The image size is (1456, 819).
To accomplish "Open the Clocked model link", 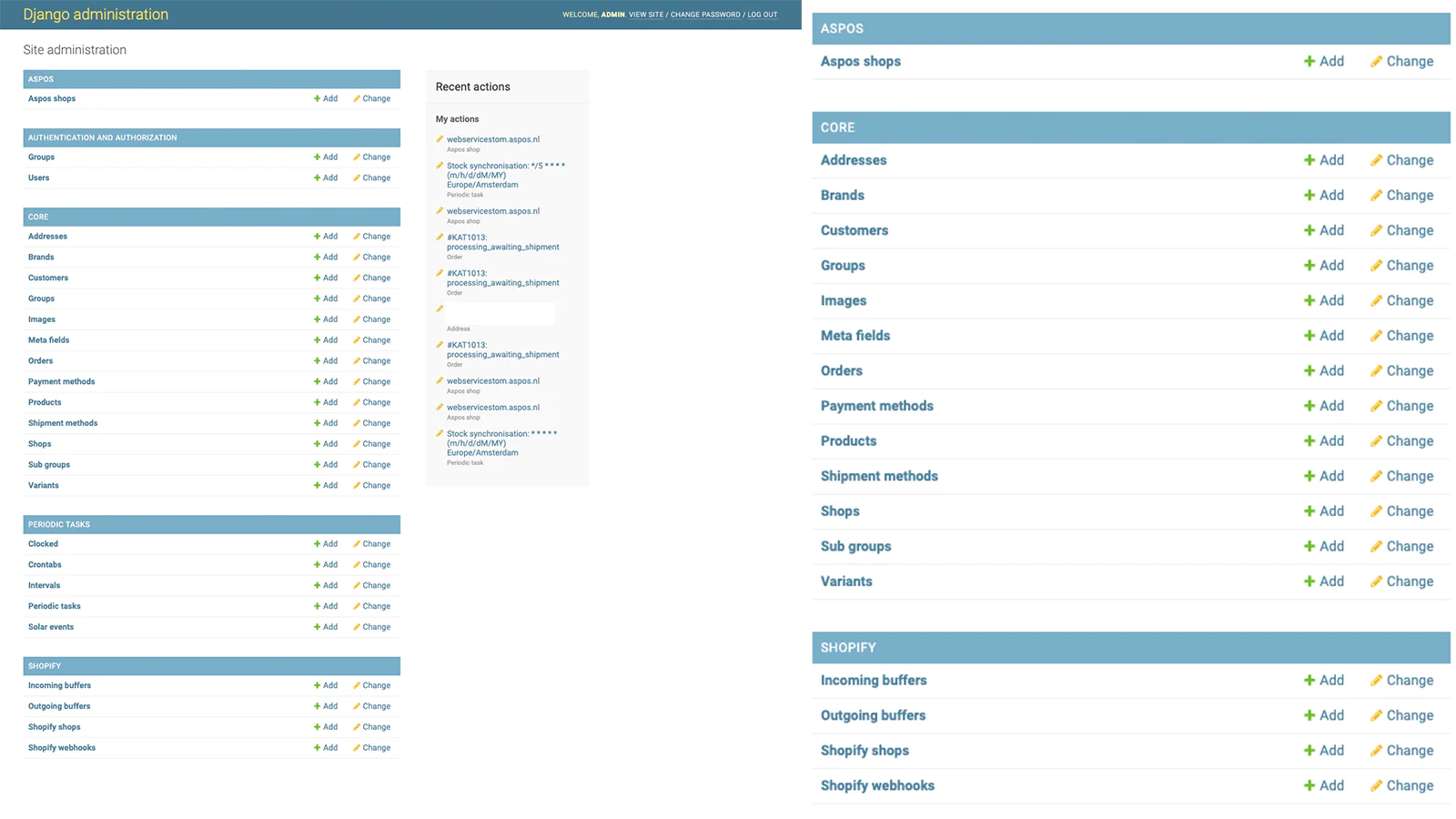I will click(x=43, y=544).
